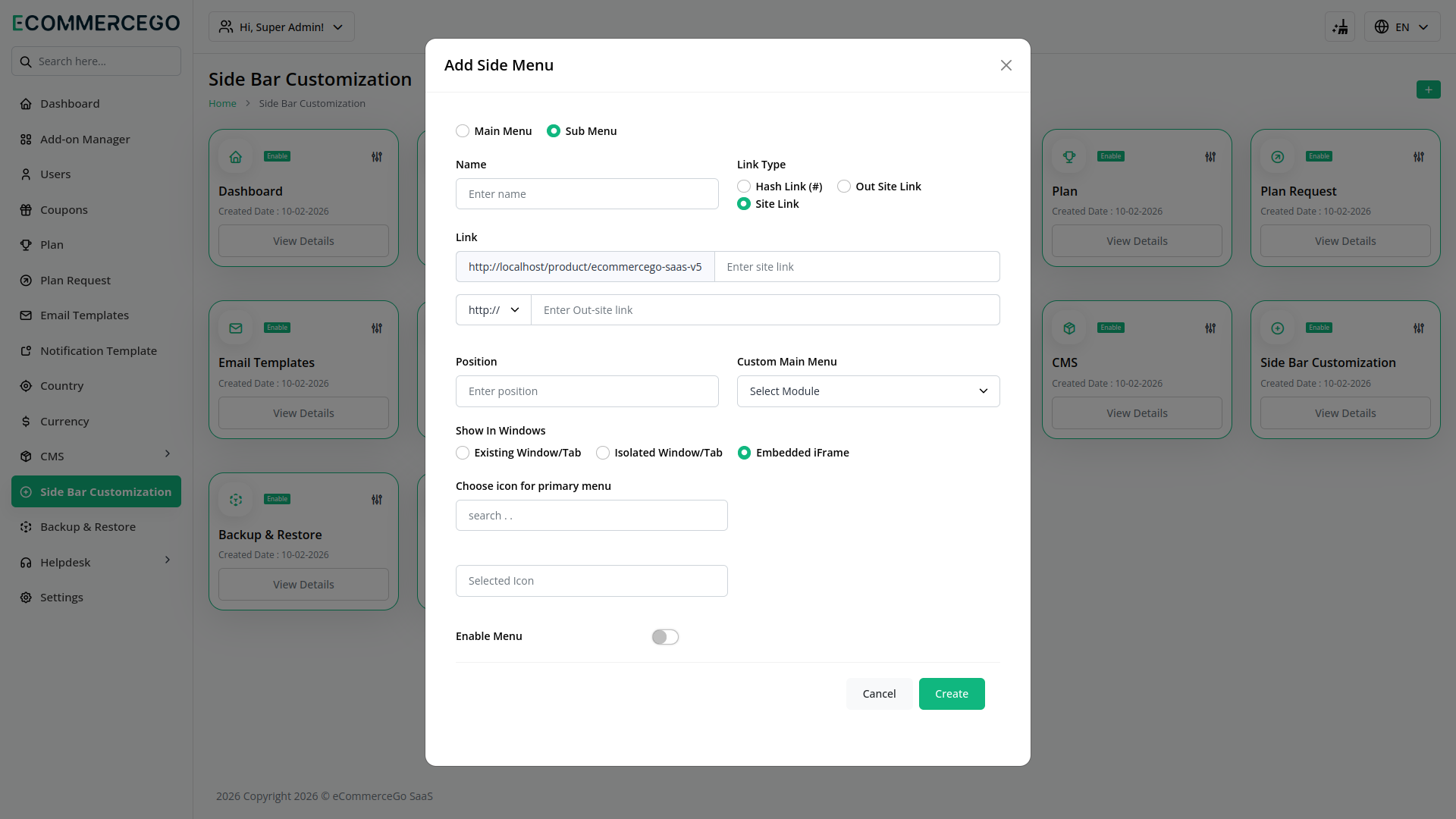This screenshot has width=1456, height=819.
Task: Expand the CMS submenu chevron
Action: (168, 453)
